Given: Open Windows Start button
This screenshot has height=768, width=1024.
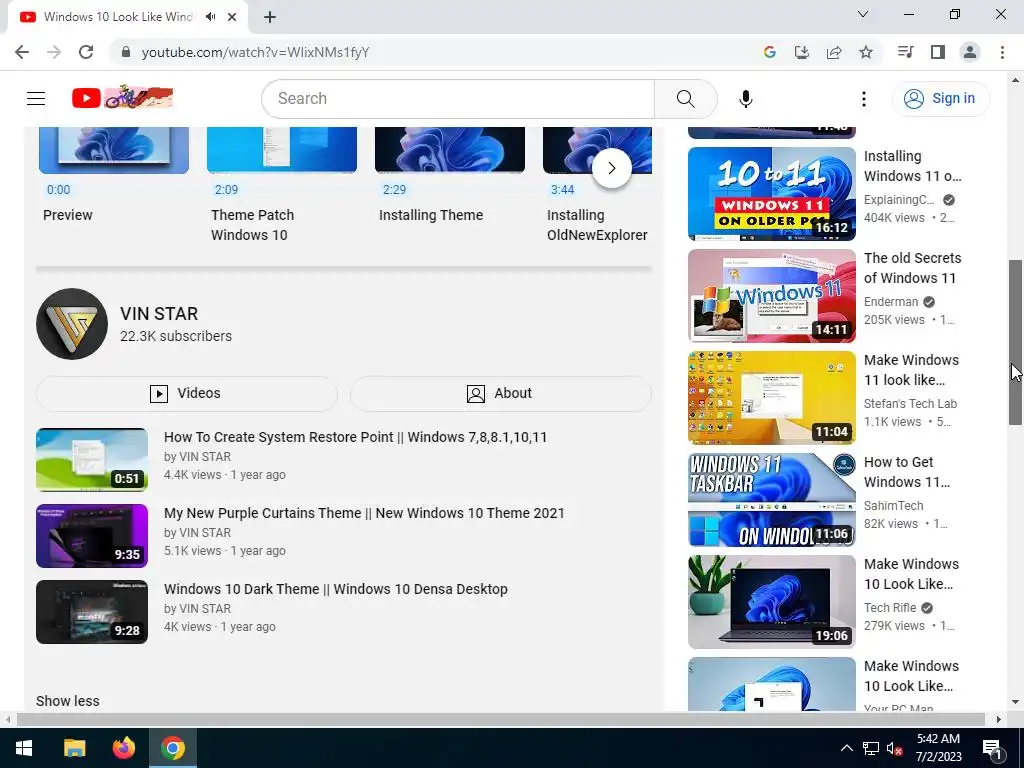Looking at the screenshot, I should [24, 748].
